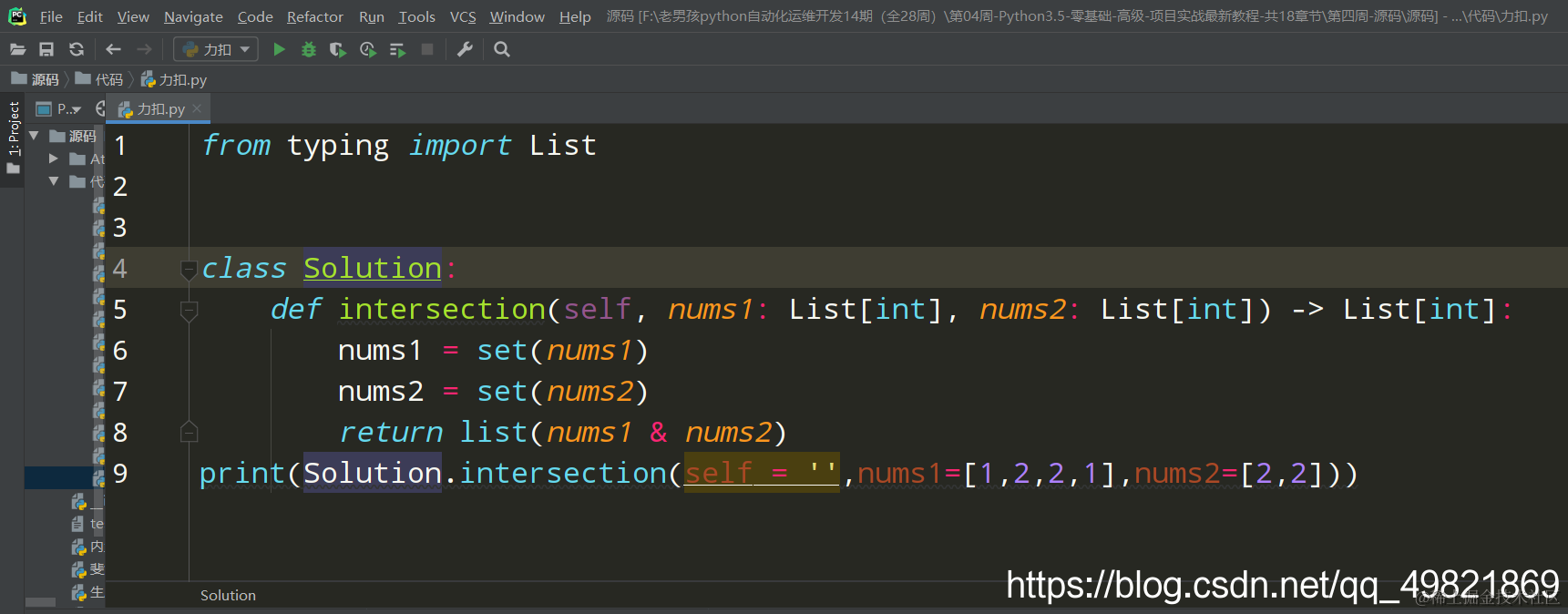Click the Solution class name on line 4
1568x614 pixels.
coord(373,268)
